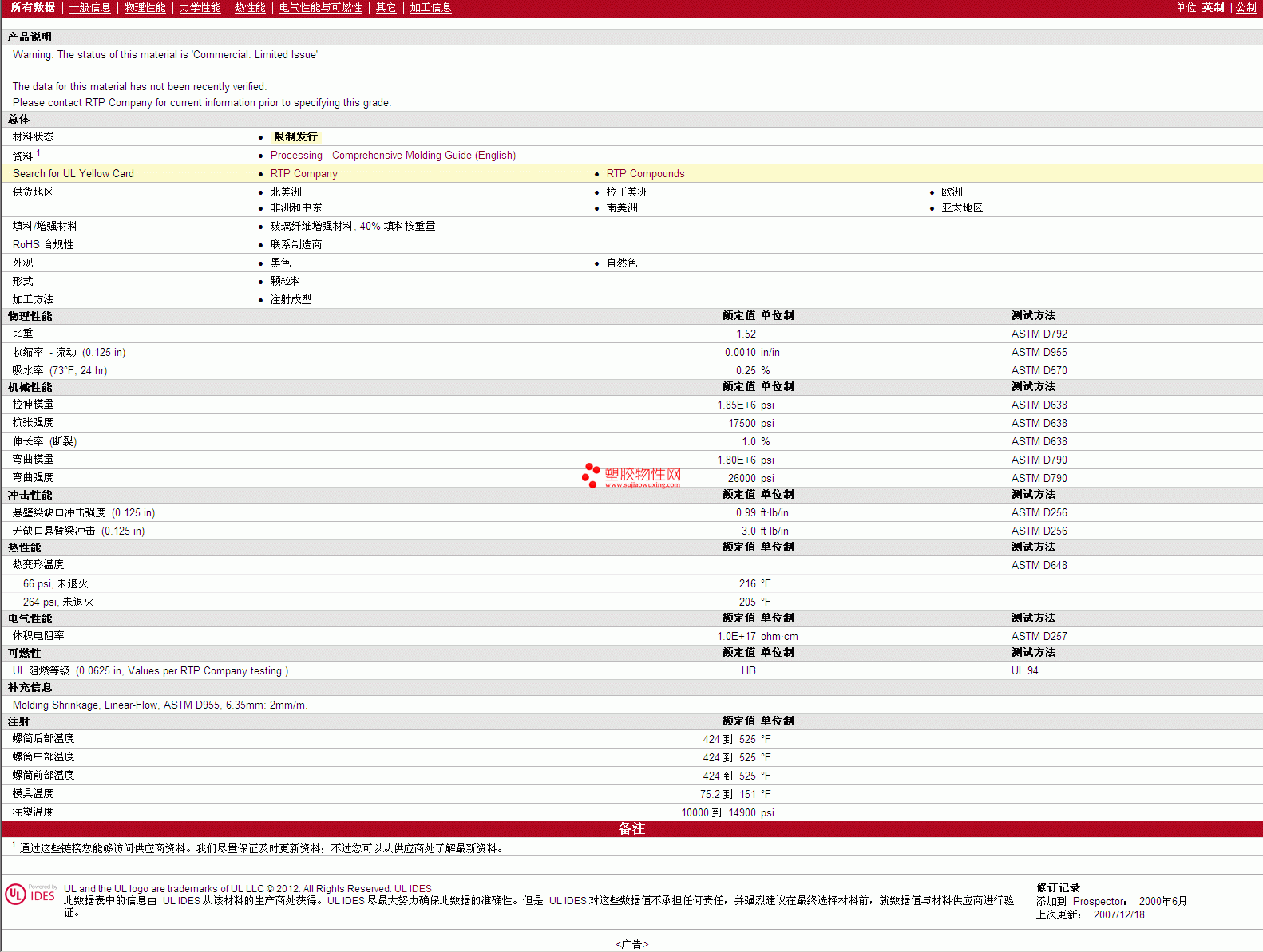
Task: Select the Search for UL Yellow Card label
Action: (x=73, y=173)
